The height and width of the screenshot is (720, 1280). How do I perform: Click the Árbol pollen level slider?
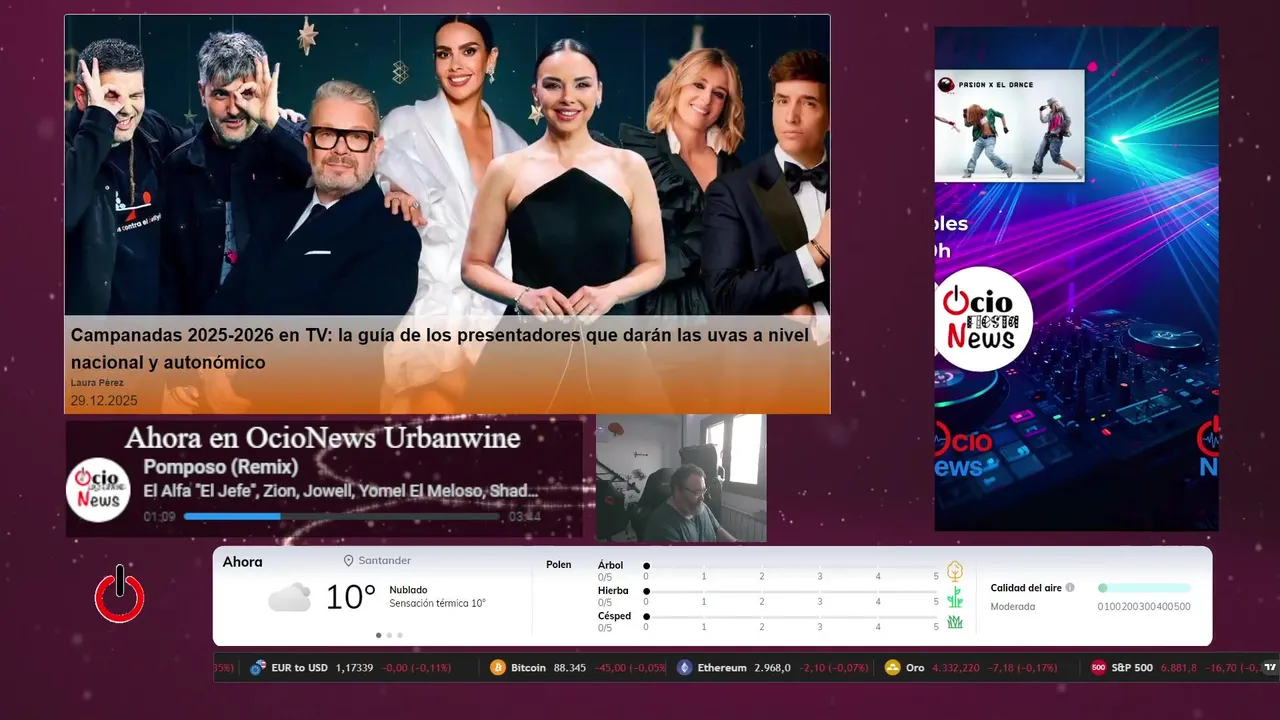point(791,566)
